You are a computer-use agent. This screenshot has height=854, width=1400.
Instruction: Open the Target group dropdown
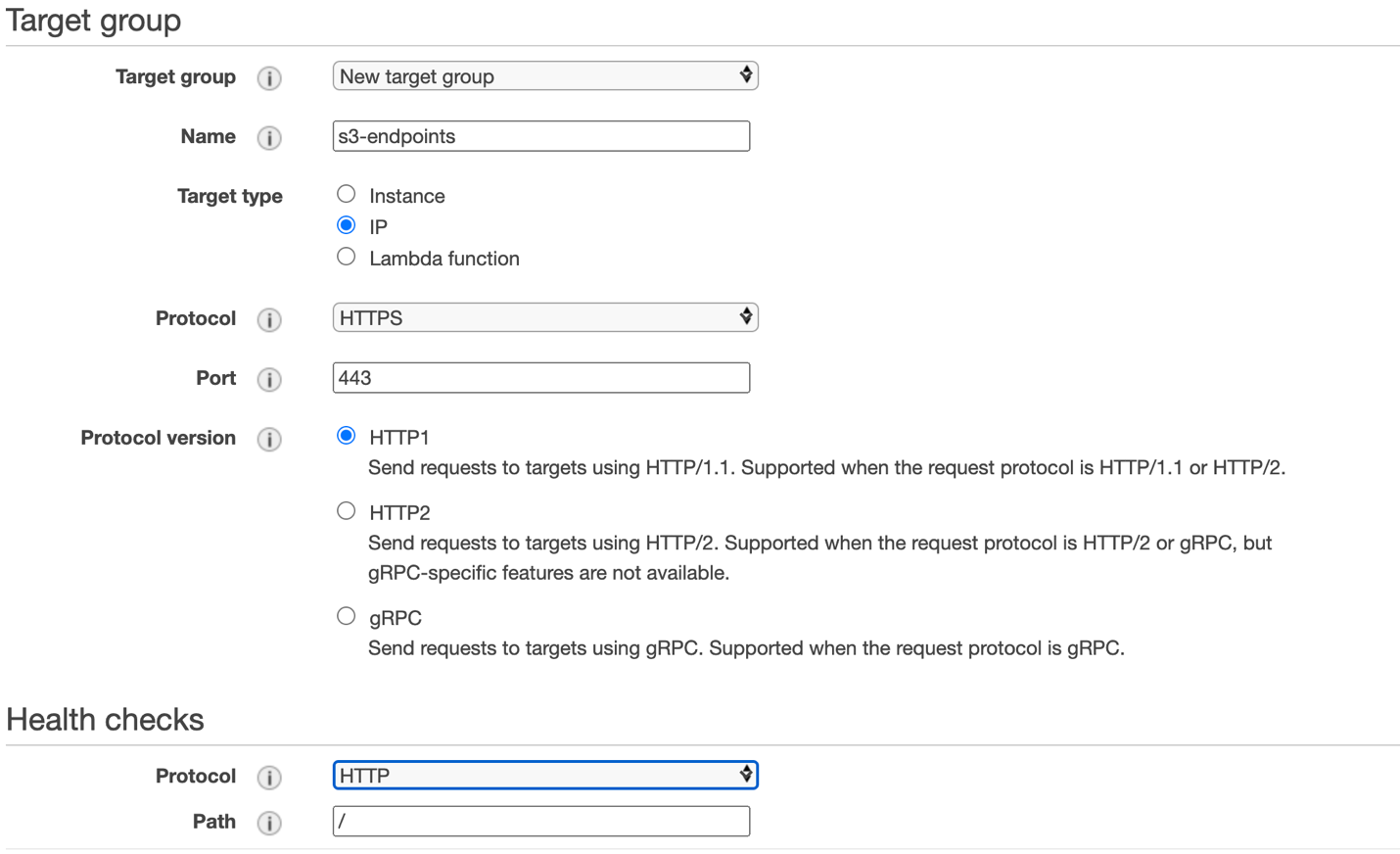pos(544,75)
